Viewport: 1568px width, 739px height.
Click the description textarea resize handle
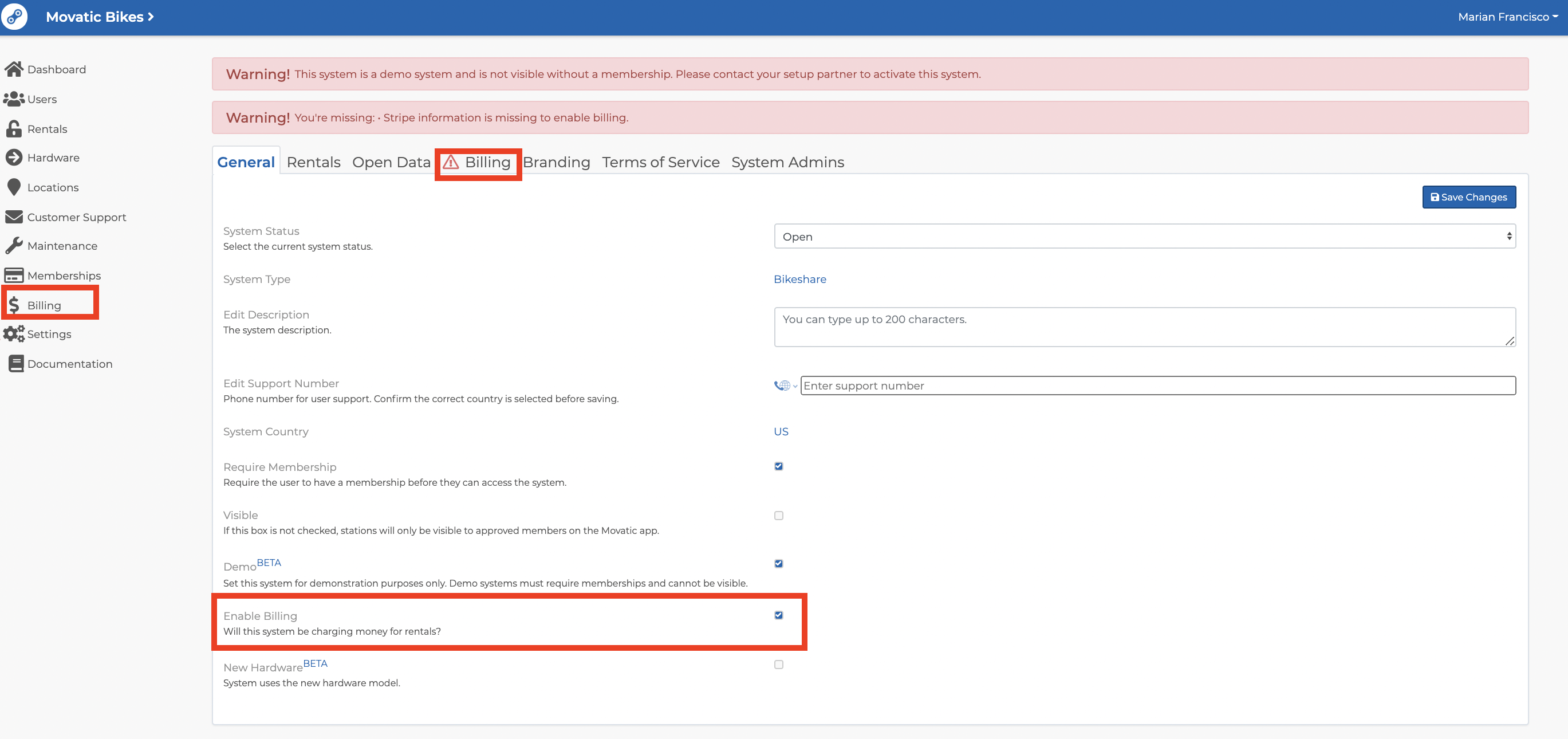[1510, 341]
